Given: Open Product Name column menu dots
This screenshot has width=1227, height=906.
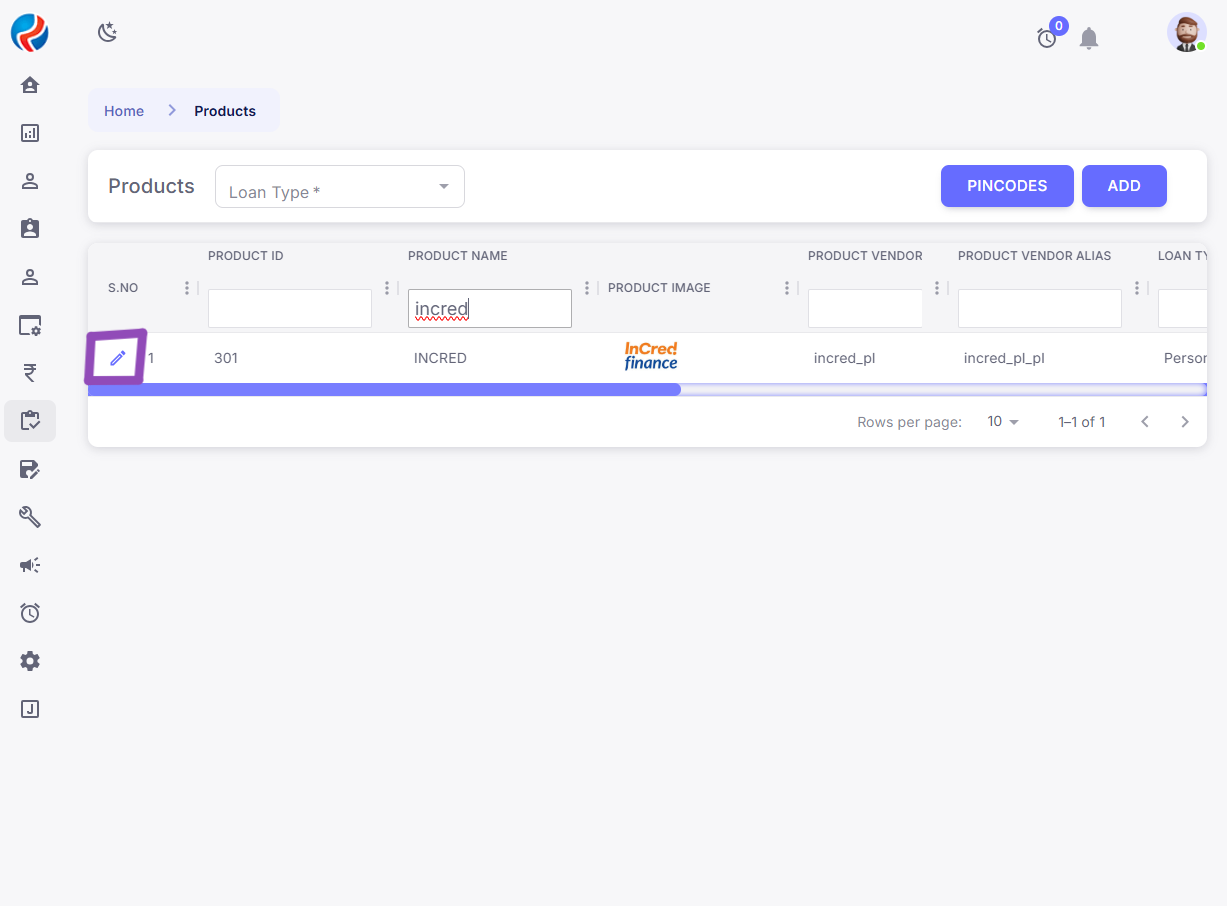Looking at the screenshot, I should coord(587,288).
